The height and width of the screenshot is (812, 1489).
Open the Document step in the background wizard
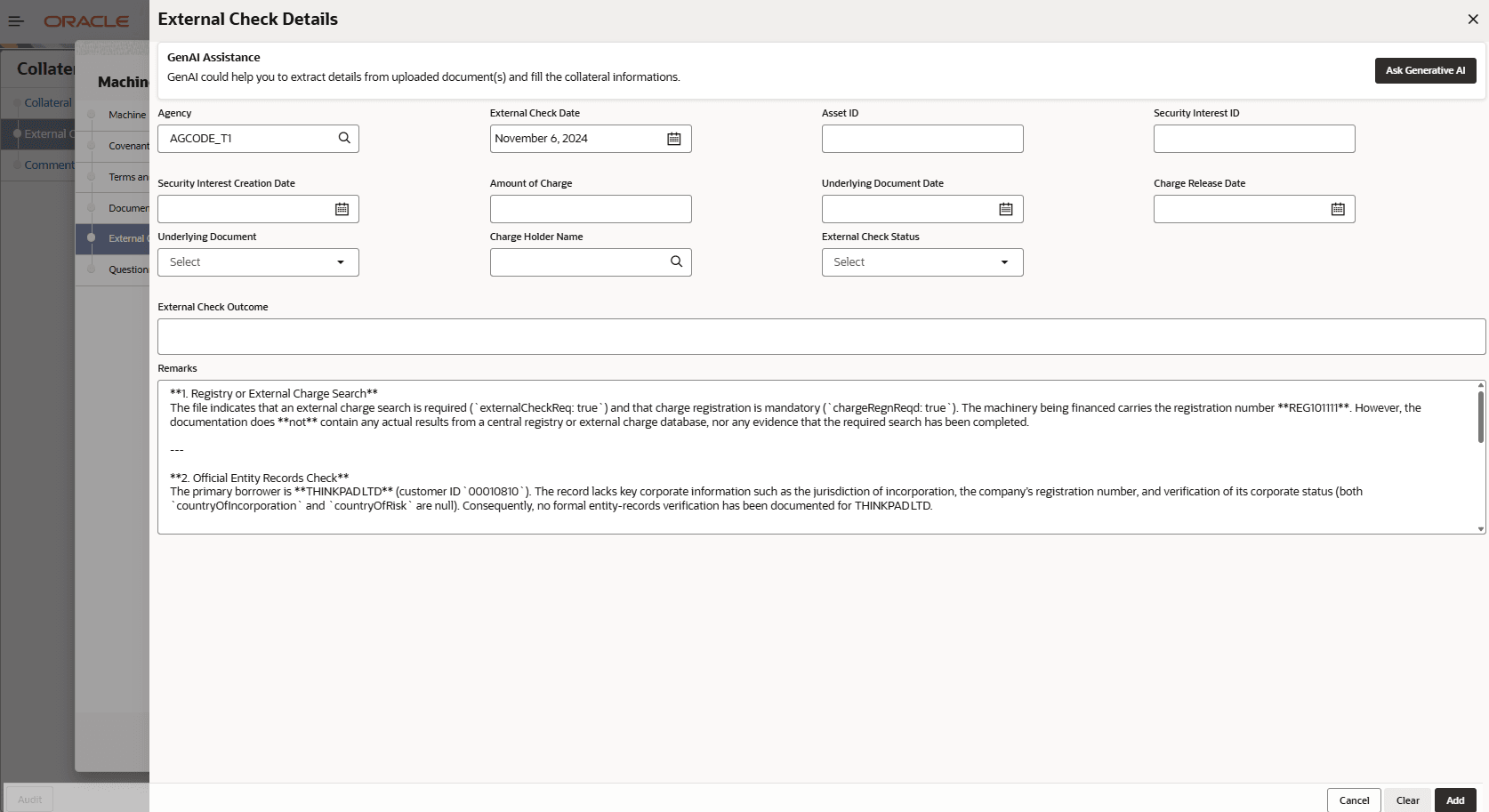tap(129, 208)
